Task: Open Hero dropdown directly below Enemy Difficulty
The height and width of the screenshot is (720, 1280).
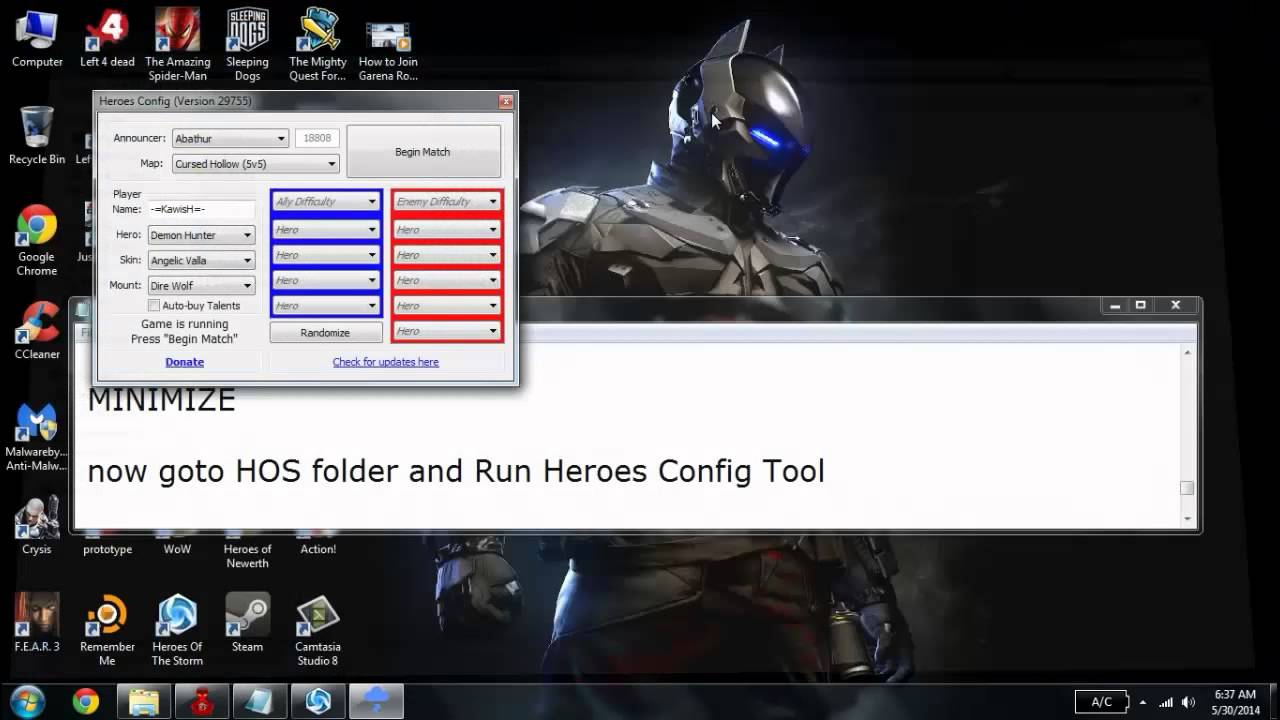Action: click(447, 230)
